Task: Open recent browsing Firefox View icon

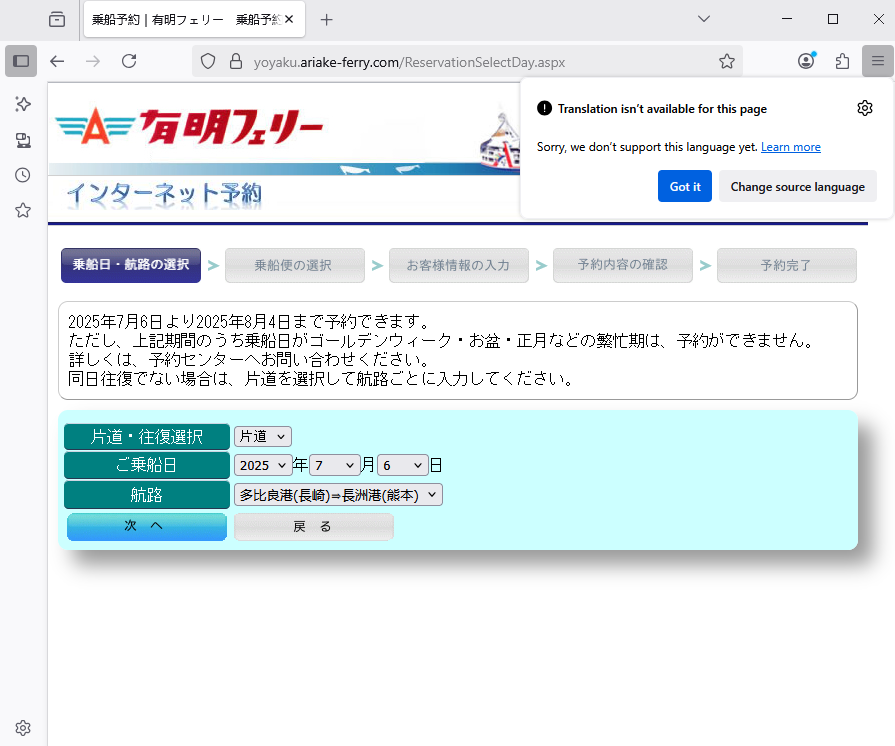Action: click(57, 19)
